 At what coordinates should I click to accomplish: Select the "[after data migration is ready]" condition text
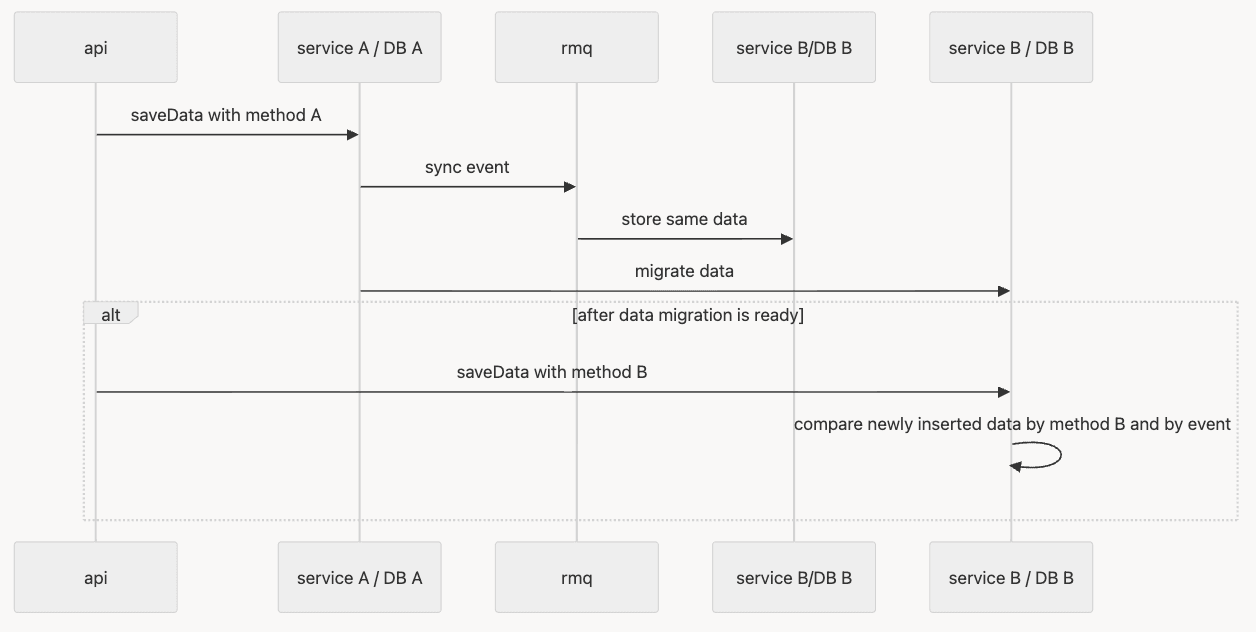pos(688,315)
